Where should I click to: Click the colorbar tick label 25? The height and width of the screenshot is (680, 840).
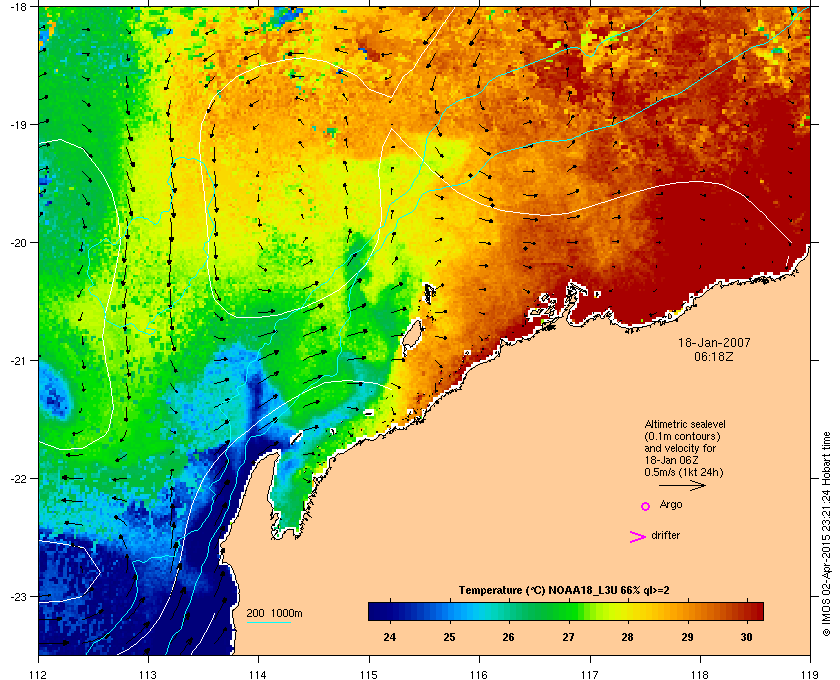pyautogui.click(x=449, y=637)
